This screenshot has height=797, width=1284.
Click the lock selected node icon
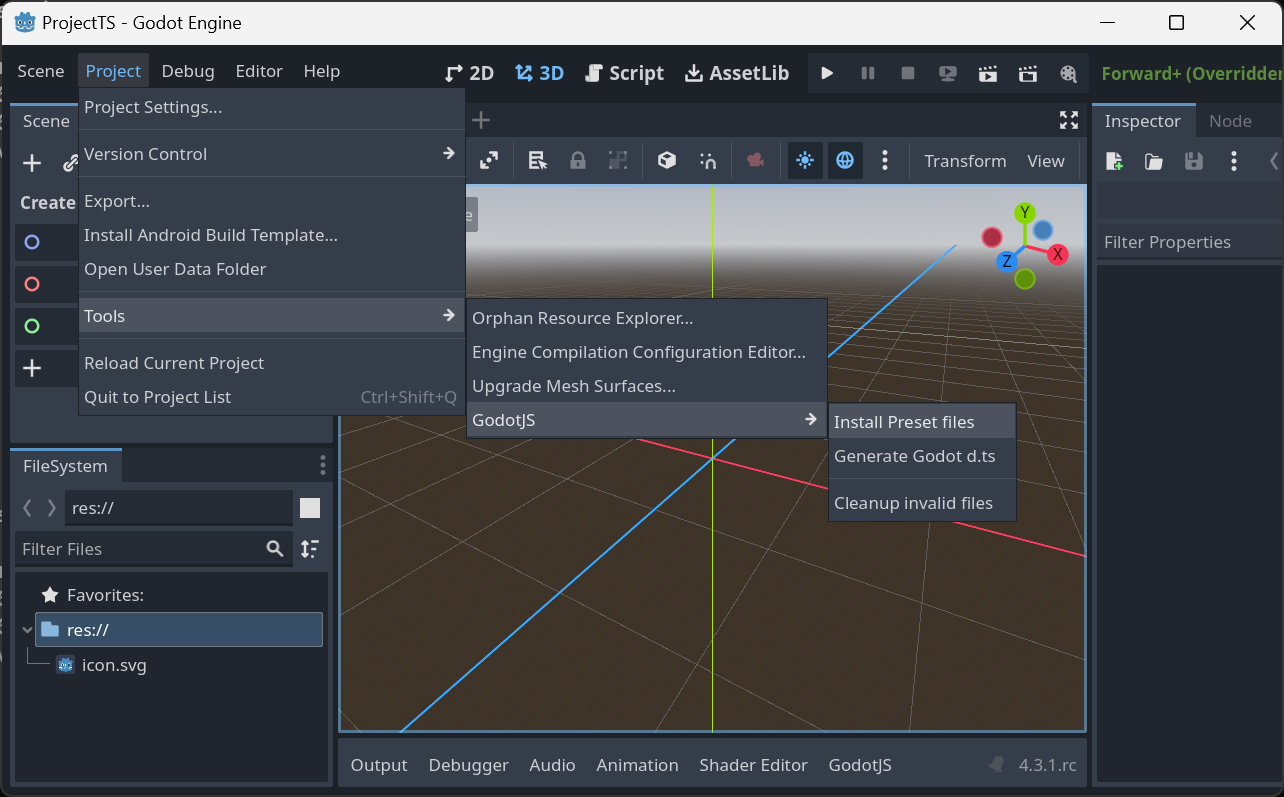click(578, 160)
